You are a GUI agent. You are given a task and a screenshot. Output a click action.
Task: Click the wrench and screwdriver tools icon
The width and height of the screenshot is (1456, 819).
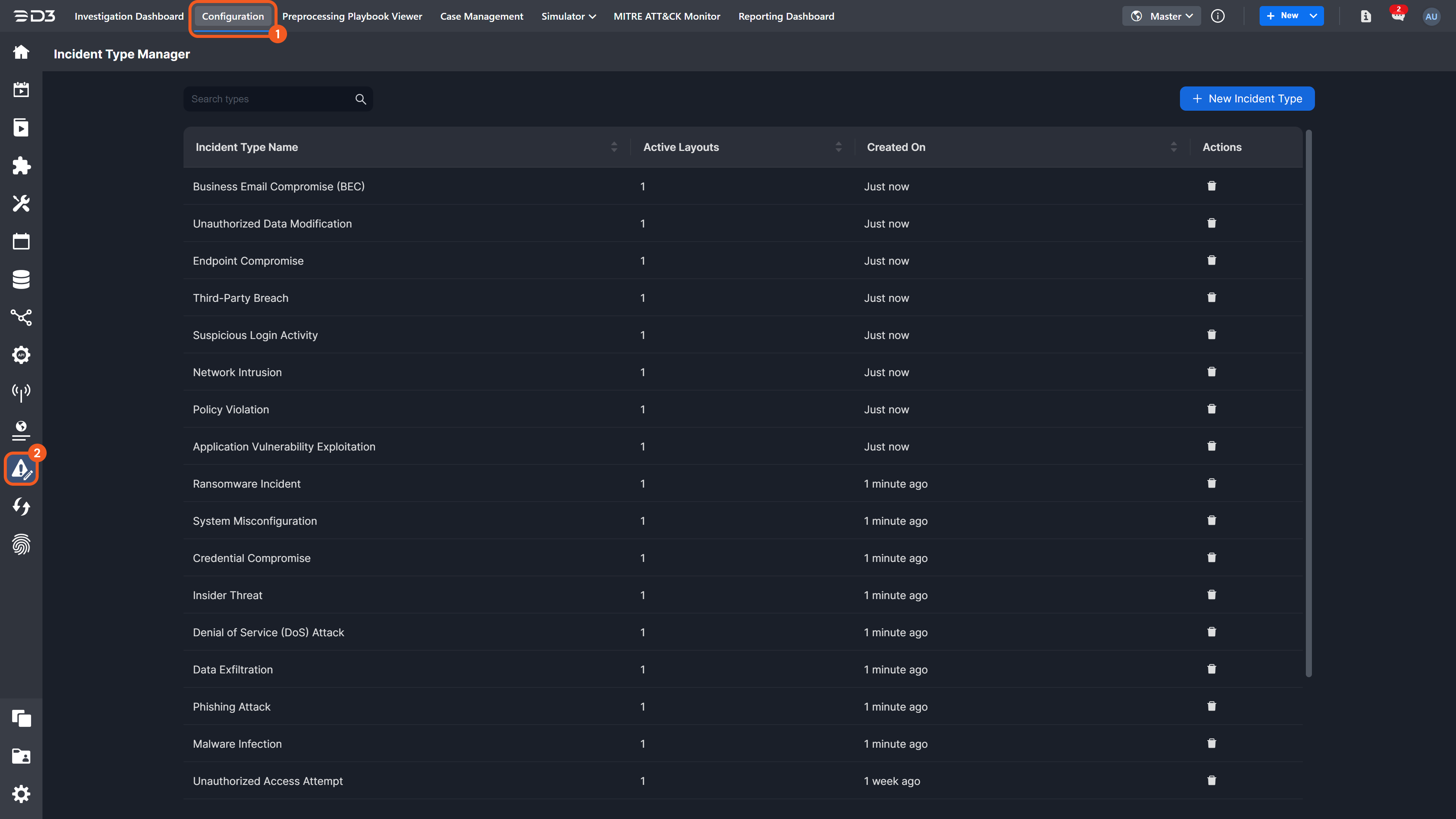tap(21, 204)
